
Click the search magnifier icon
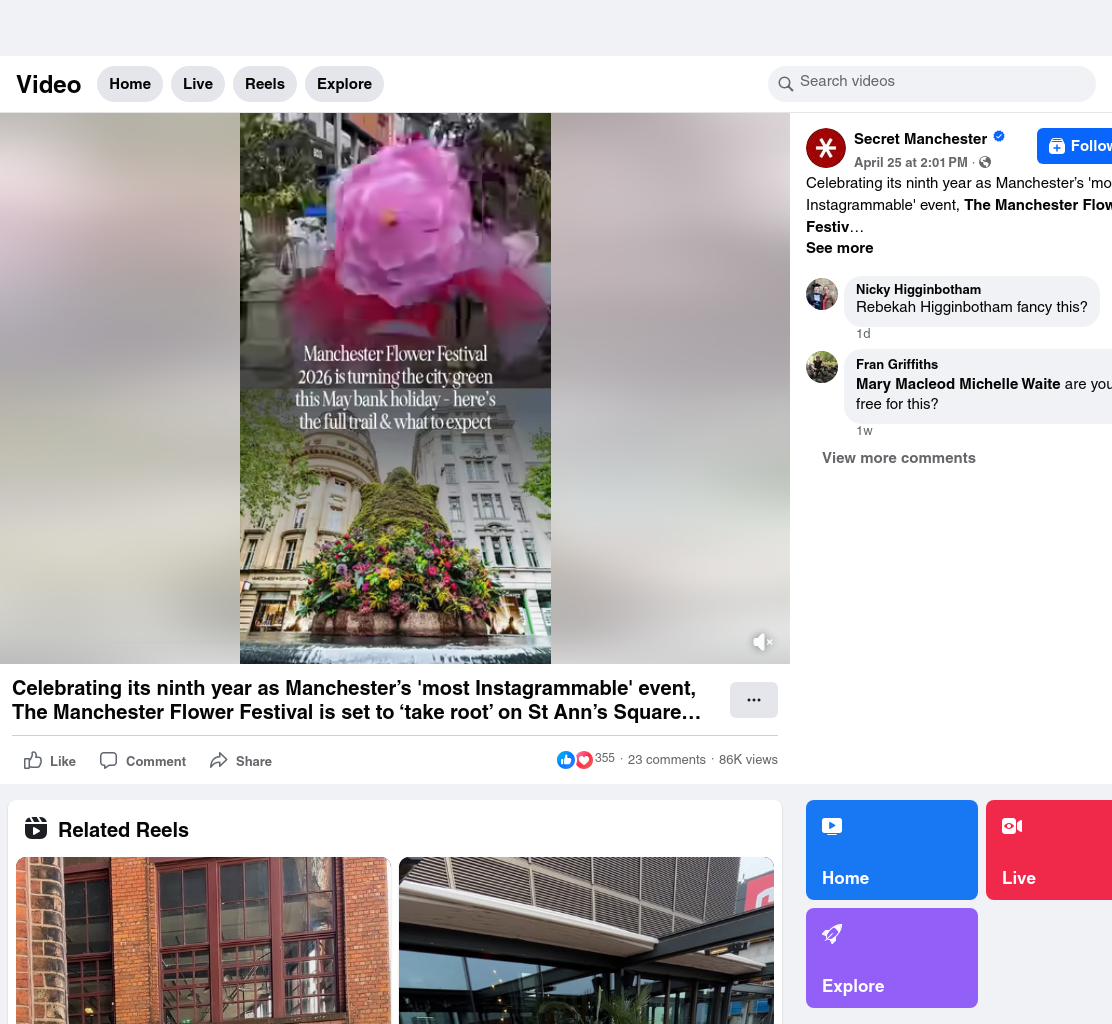785,84
